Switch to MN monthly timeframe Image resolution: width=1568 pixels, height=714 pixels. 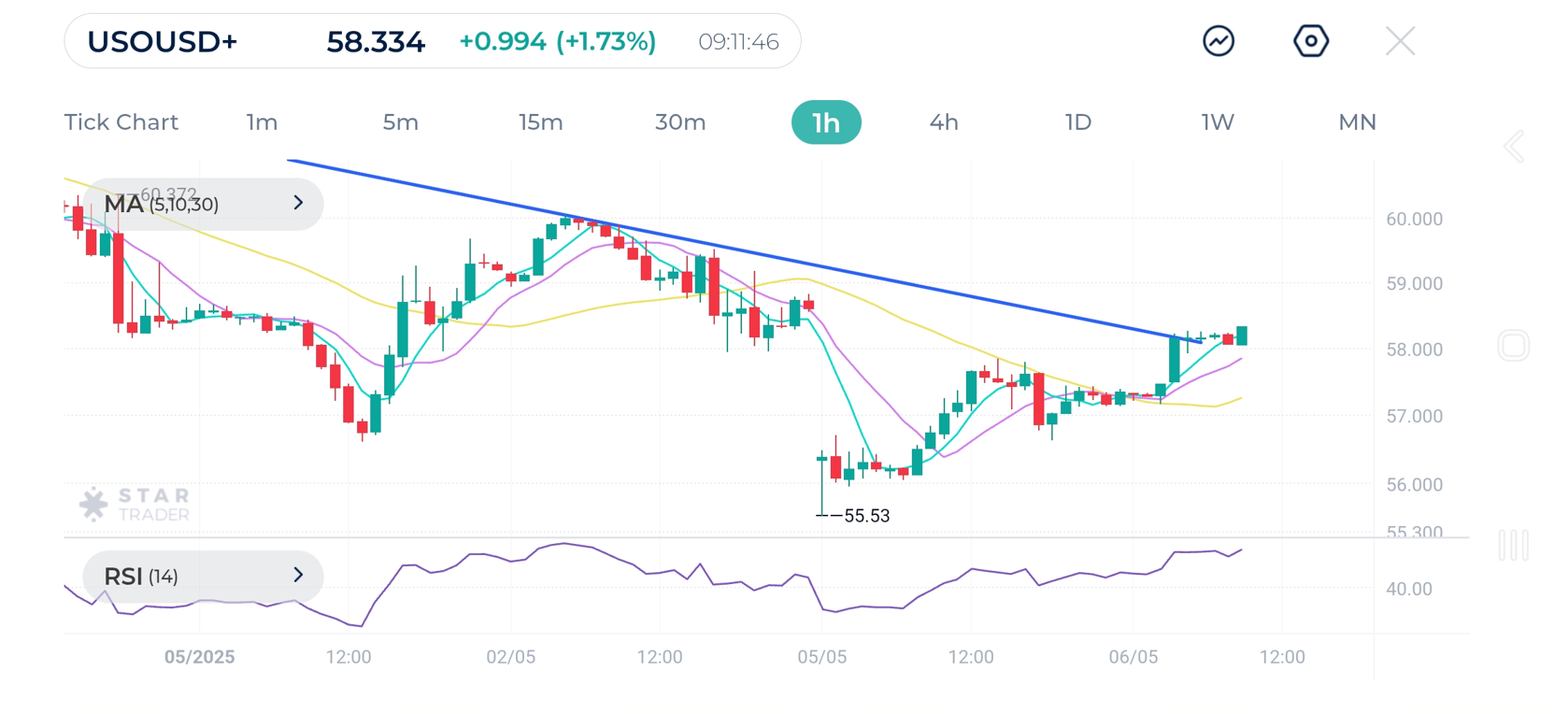1357,122
